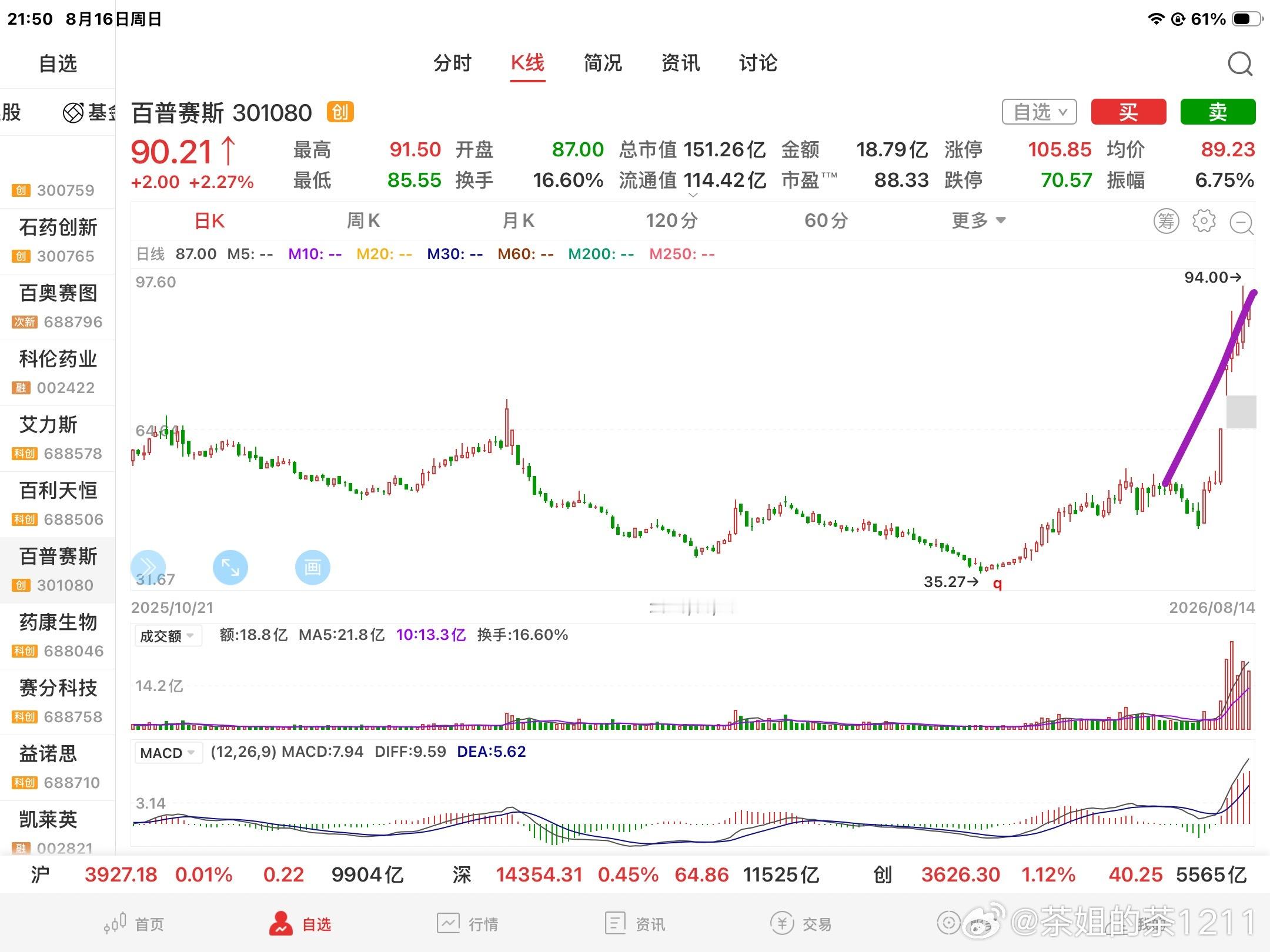Switch indicator using MACD dropdown

coord(168,753)
